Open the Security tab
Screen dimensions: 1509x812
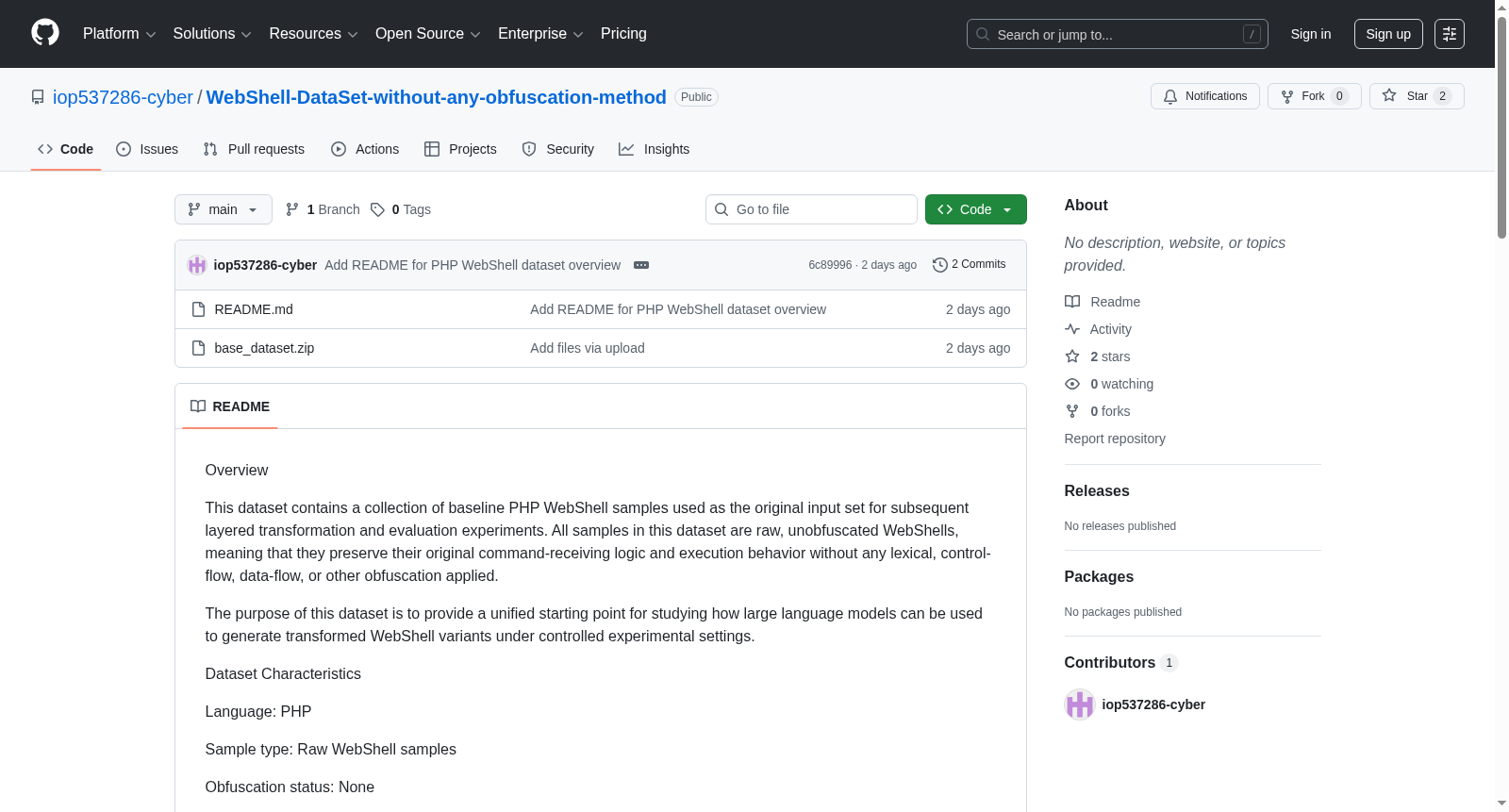(x=558, y=149)
